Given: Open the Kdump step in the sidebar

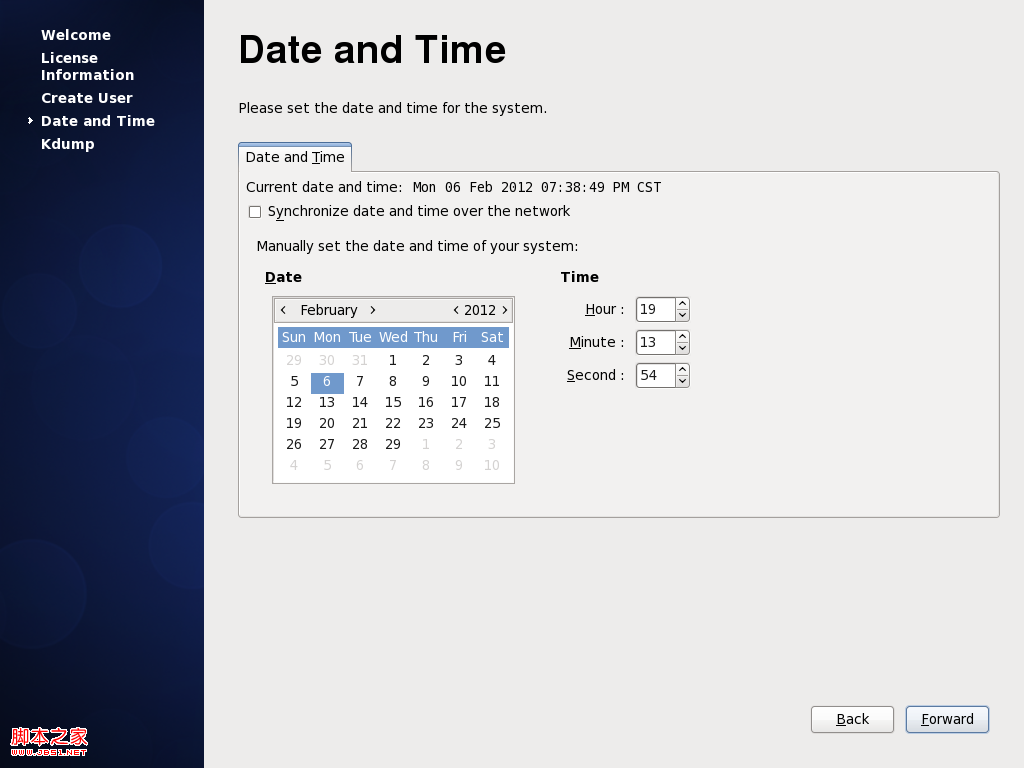Looking at the screenshot, I should point(68,143).
